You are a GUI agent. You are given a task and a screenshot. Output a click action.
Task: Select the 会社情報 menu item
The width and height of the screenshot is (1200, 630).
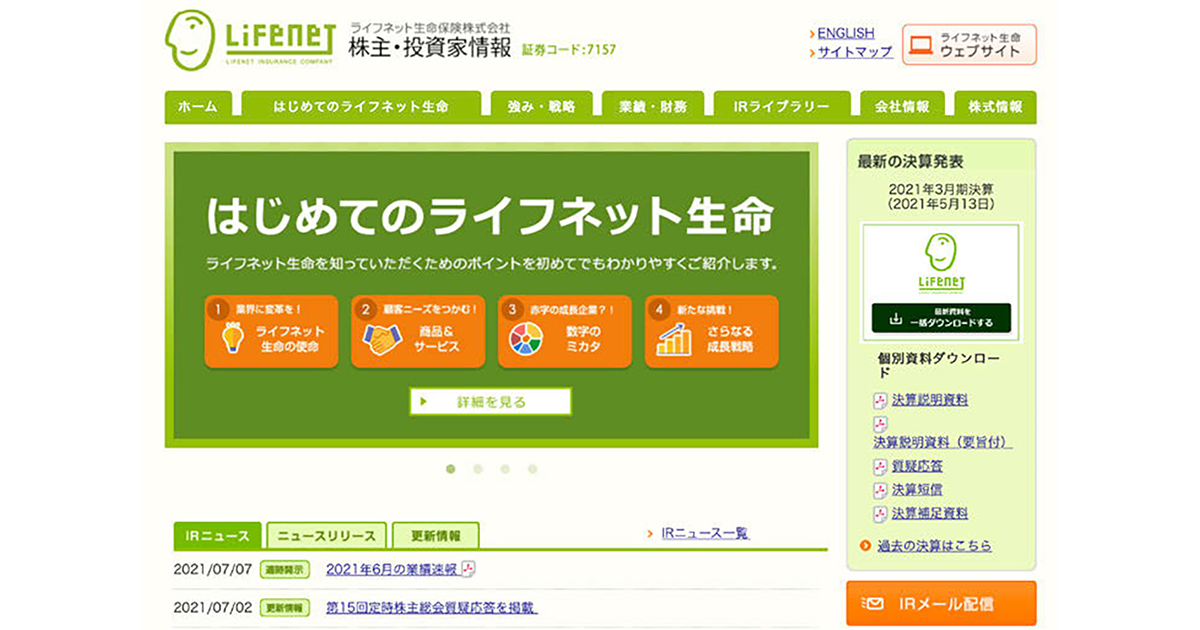click(x=902, y=107)
